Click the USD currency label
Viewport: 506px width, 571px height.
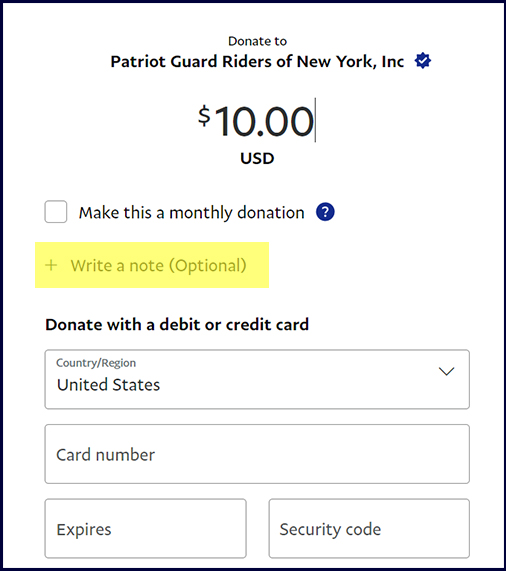point(257,158)
